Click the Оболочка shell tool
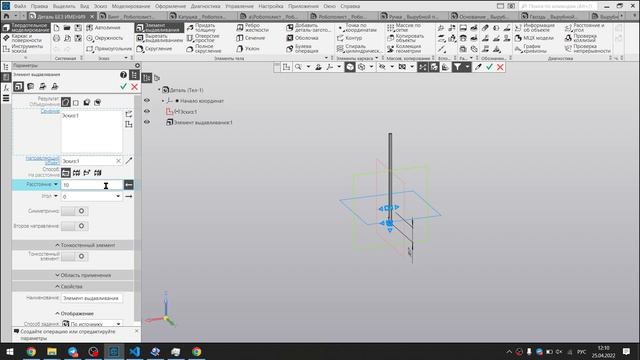The image size is (640, 360). pyautogui.click(x=302, y=38)
